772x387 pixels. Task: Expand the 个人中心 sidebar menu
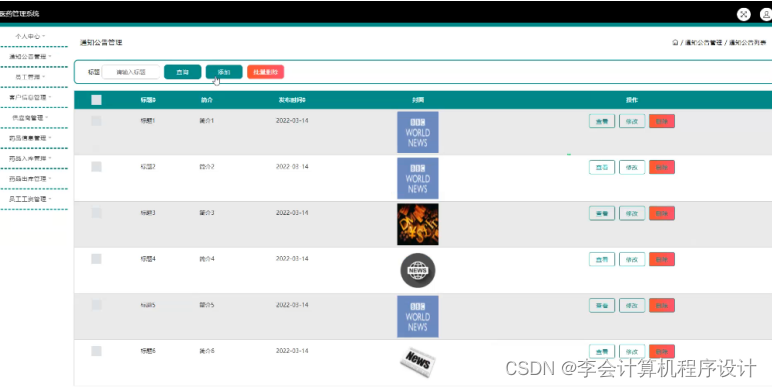30,36
